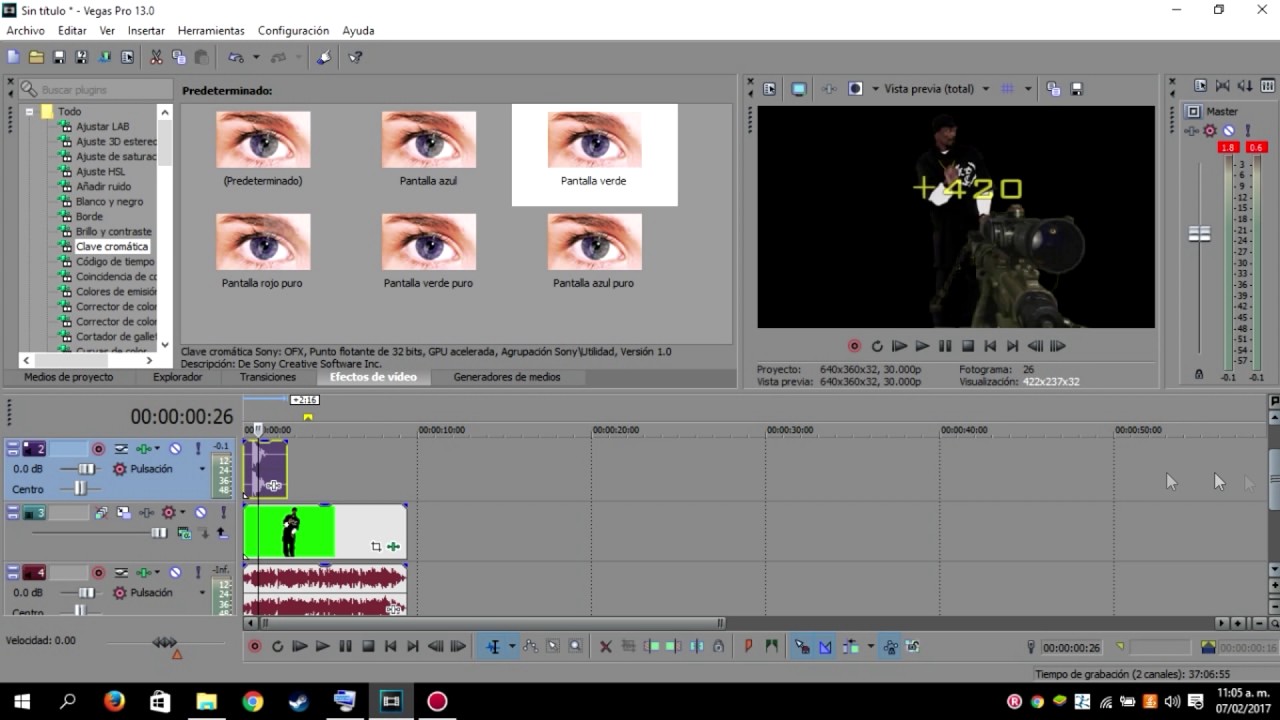The height and width of the screenshot is (720, 1280).
Task: Click the Copy icon in main toolbar
Action: coord(178,57)
